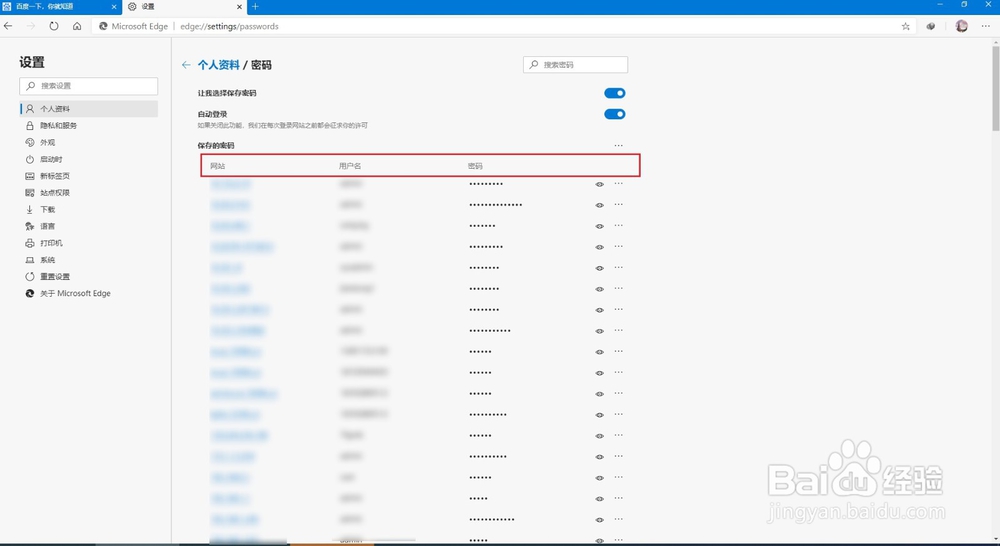Click the 密码 column header
This screenshot has height=546, width=1000.
pyautogui.click(x=475, y=166)
